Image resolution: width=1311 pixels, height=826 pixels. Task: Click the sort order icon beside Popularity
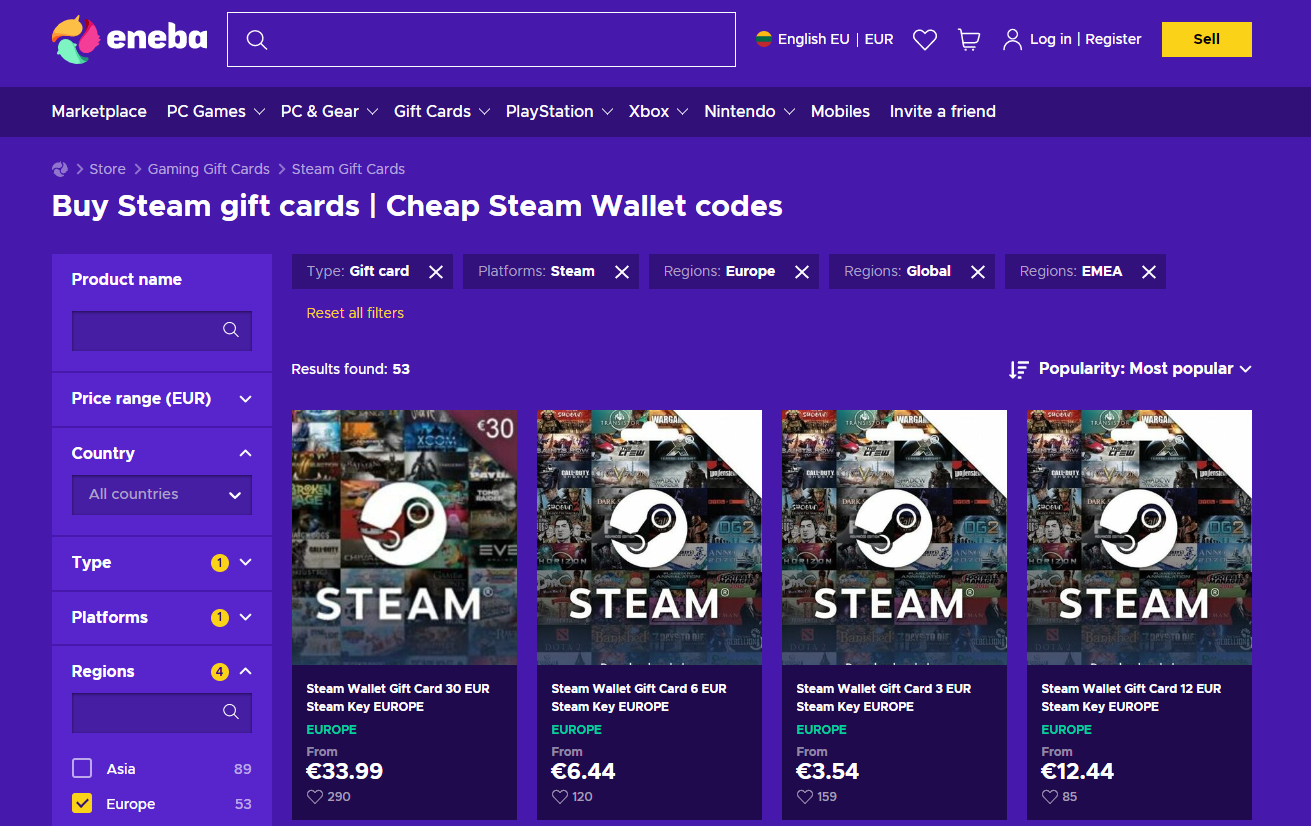click(x=1019, y=369)
